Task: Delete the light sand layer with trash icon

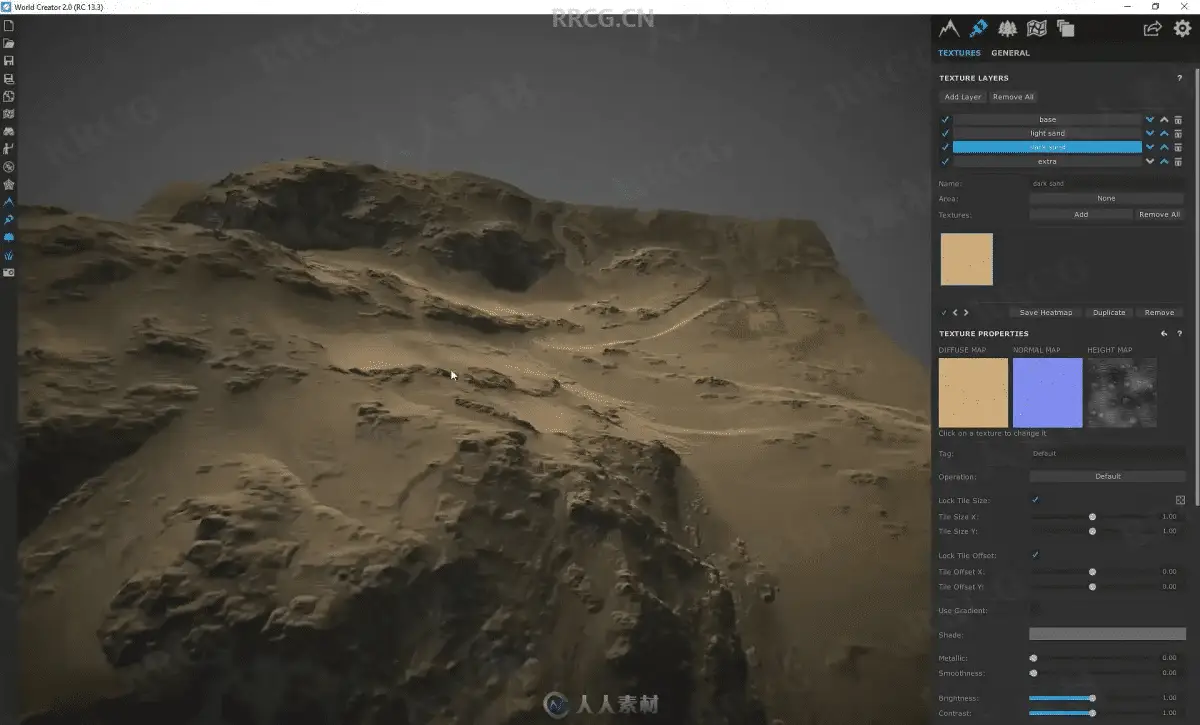Action: [1178, 133]
